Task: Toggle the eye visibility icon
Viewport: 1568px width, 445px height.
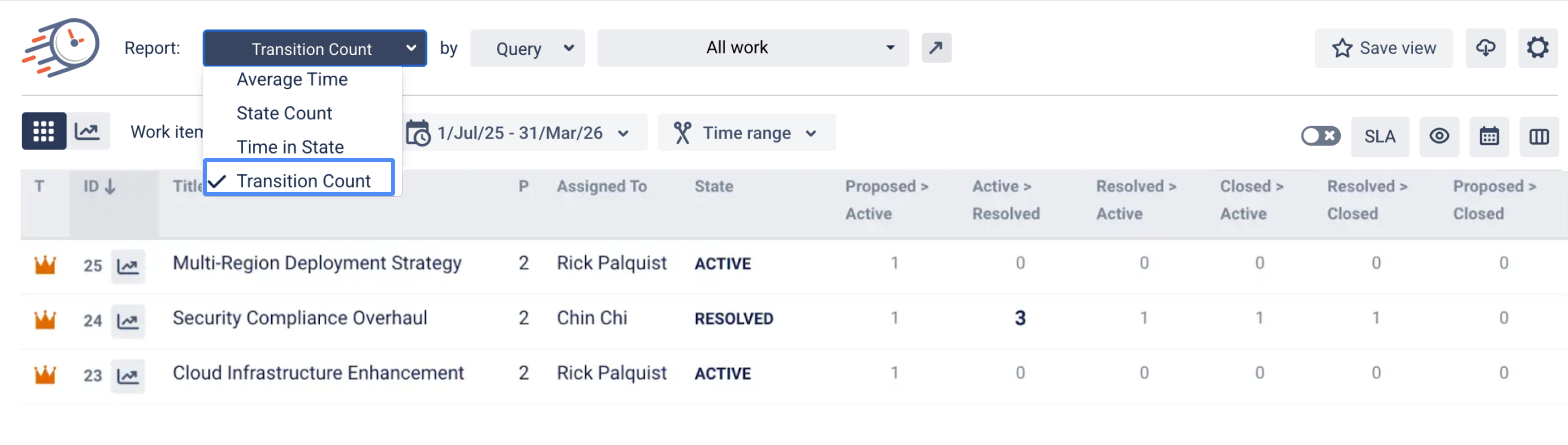Action: pyautogui.click(x=1439, y=137)
